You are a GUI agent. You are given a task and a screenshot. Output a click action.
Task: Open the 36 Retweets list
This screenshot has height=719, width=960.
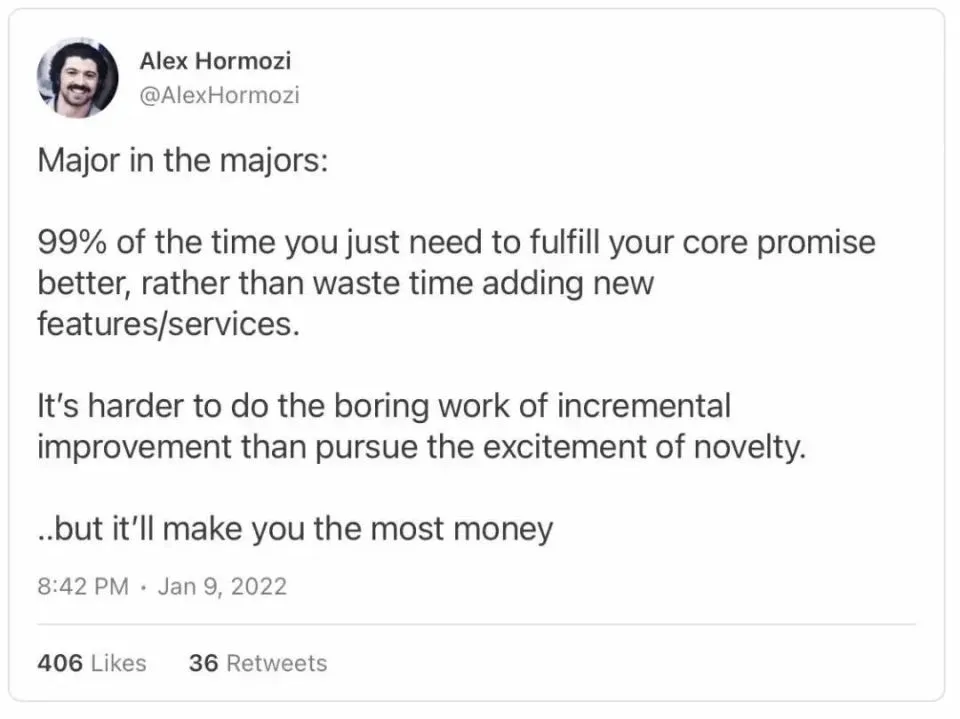coord(257,663)
